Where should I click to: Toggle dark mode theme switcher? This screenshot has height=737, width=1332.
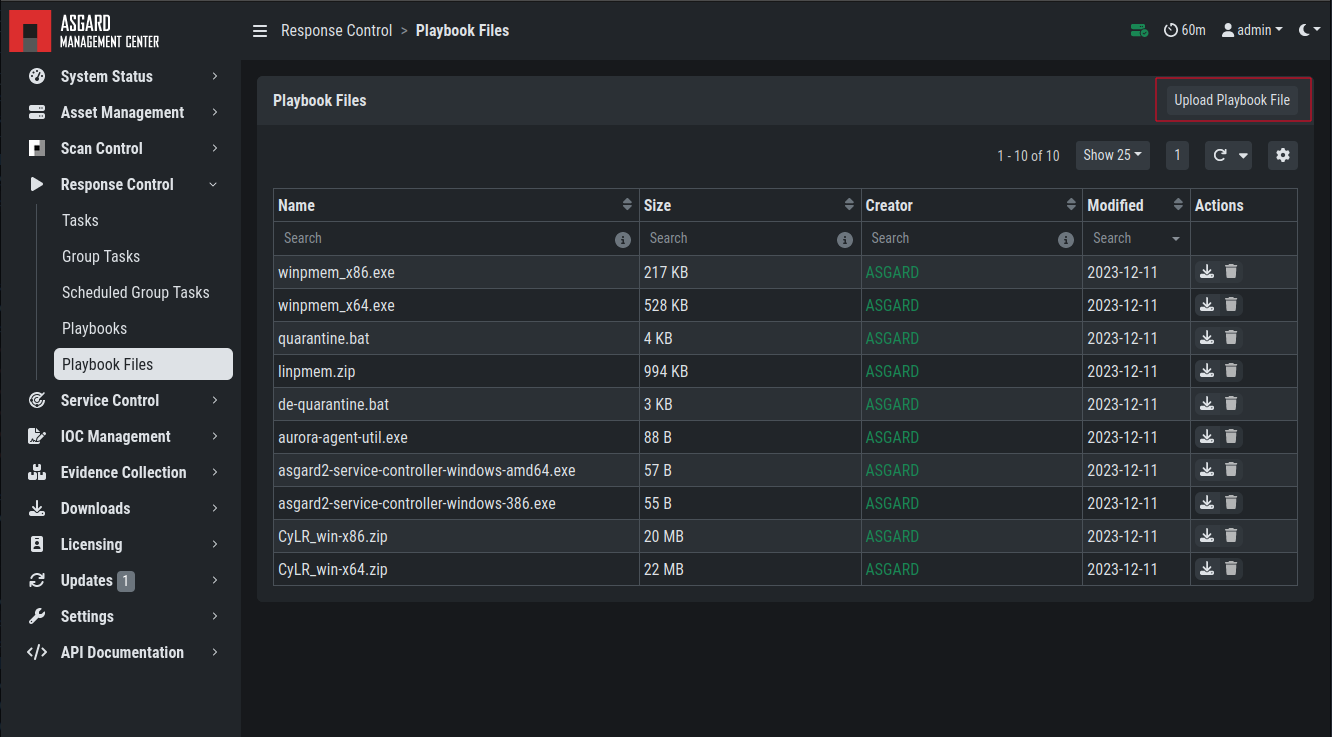1309,31
